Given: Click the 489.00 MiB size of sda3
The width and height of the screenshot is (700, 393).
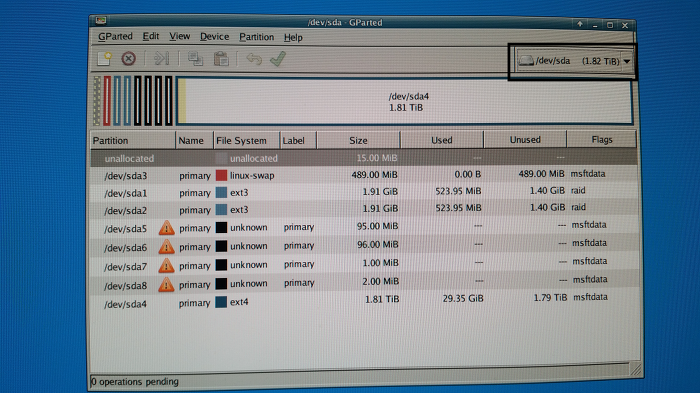Looking at the screenshot, I should [374, 175].
